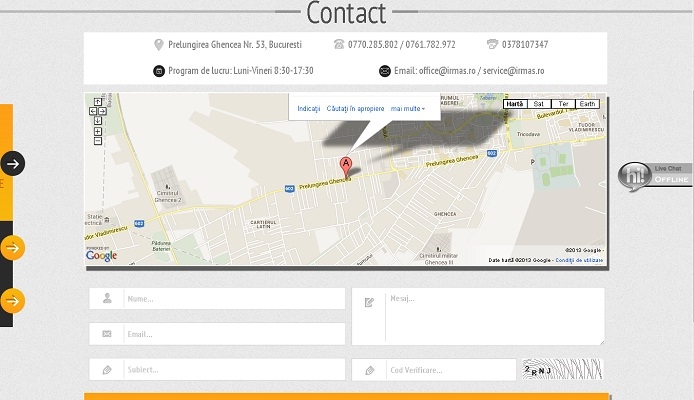
Task: Click the Contact heading
Action: [346, 13]
